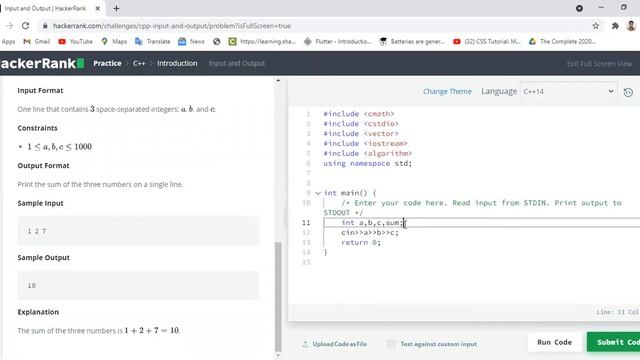640x360 pixels.
Task: Open the browser extensions puzzle icon
Action: point(615,26)
